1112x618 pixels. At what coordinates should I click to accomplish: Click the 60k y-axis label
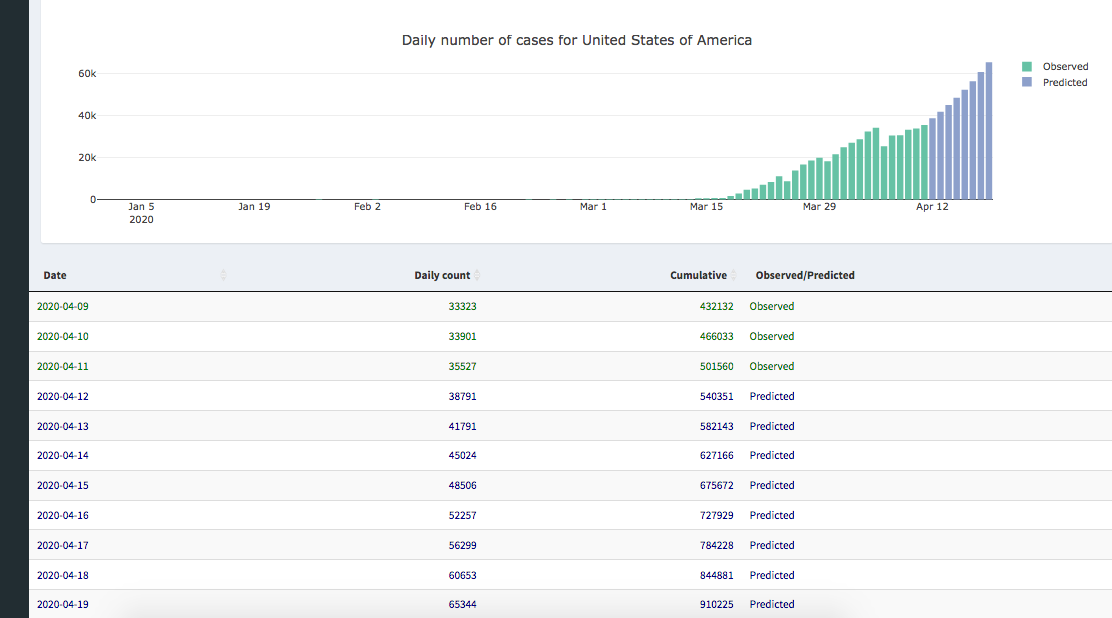click(87, 74)
